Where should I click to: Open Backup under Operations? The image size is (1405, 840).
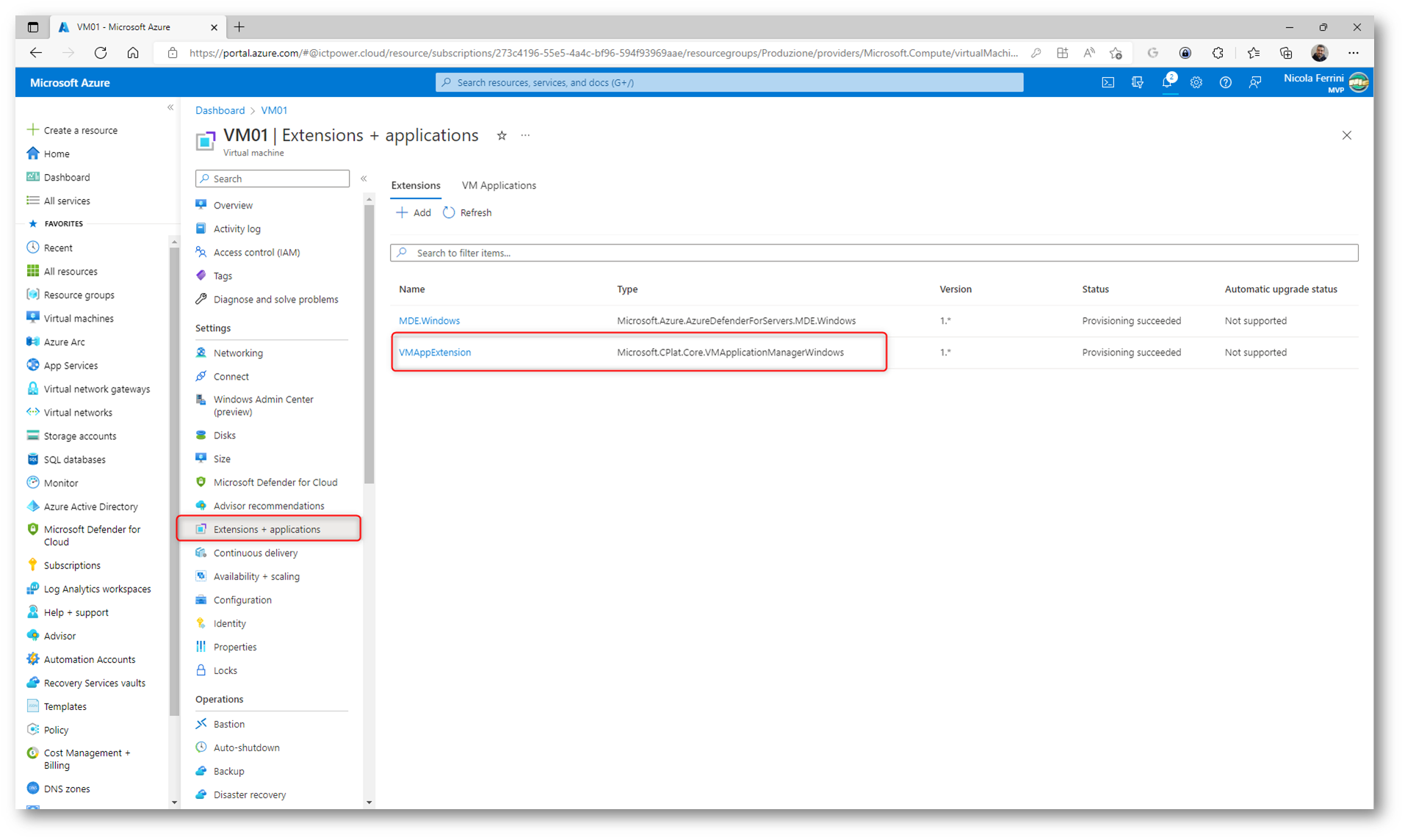[228, 771]
